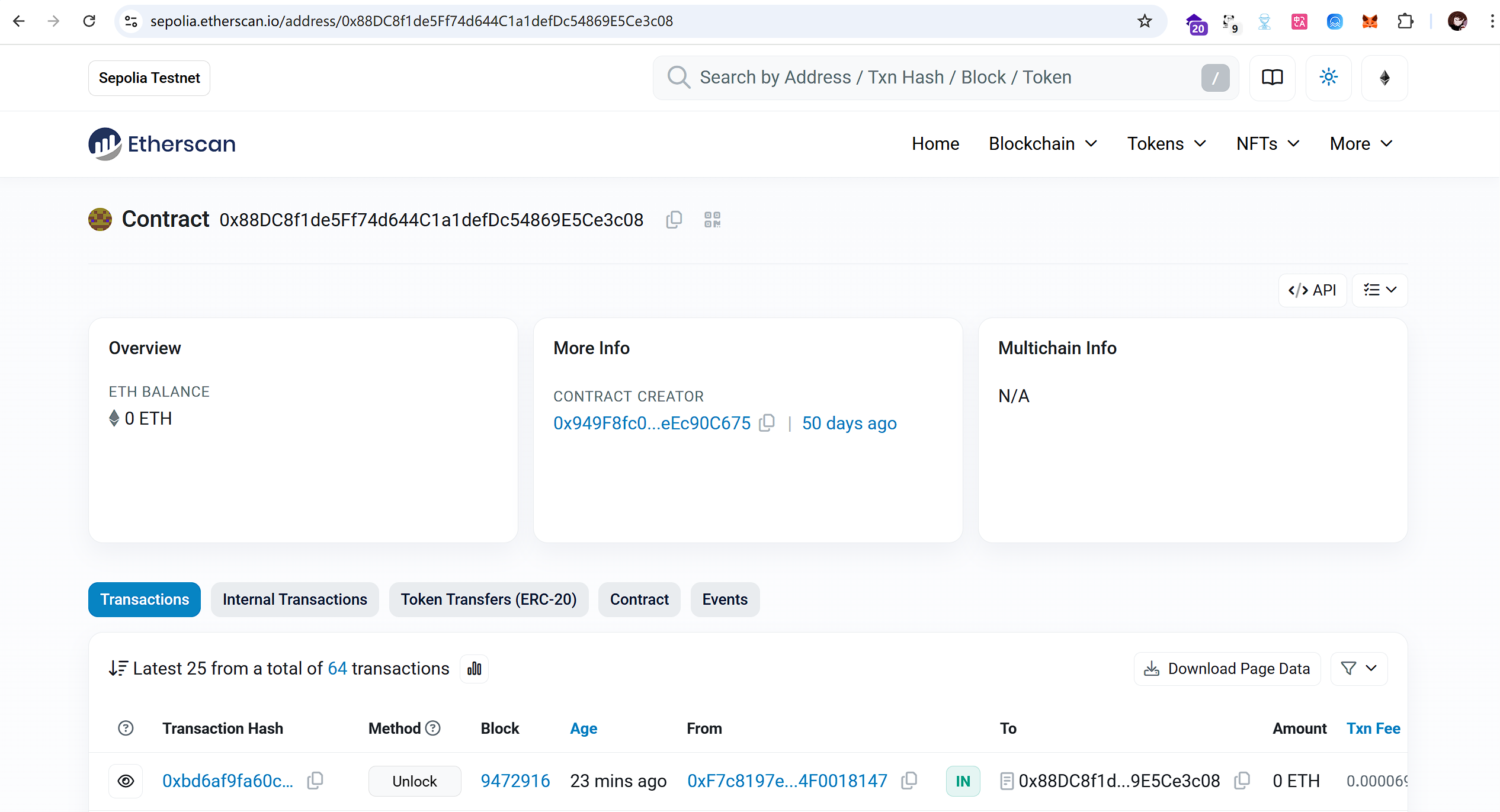Toggle eye preview for transaction 0xbd6af9fa60c
Image resolution: width=1500 pixels, height=812 pixels.
[126, 781]
